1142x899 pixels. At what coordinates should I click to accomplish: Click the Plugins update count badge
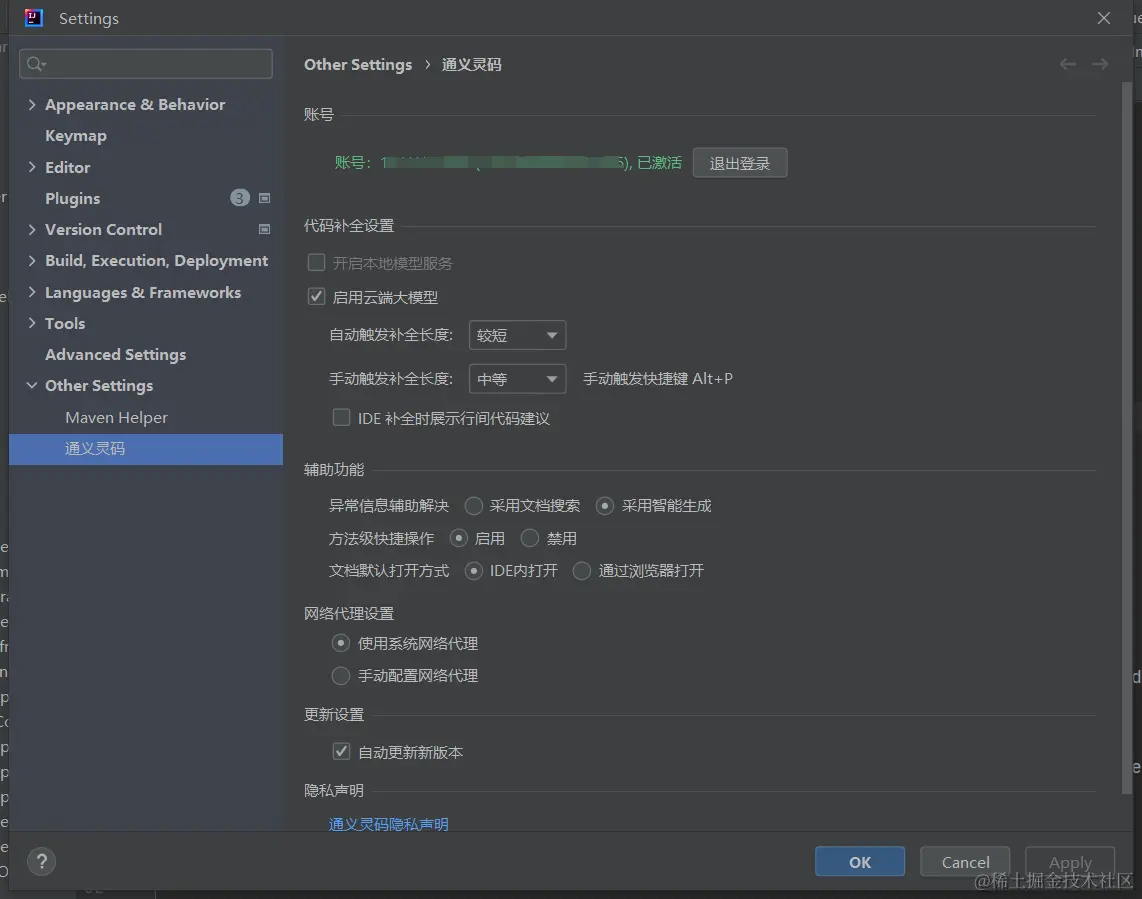[240, 198]
